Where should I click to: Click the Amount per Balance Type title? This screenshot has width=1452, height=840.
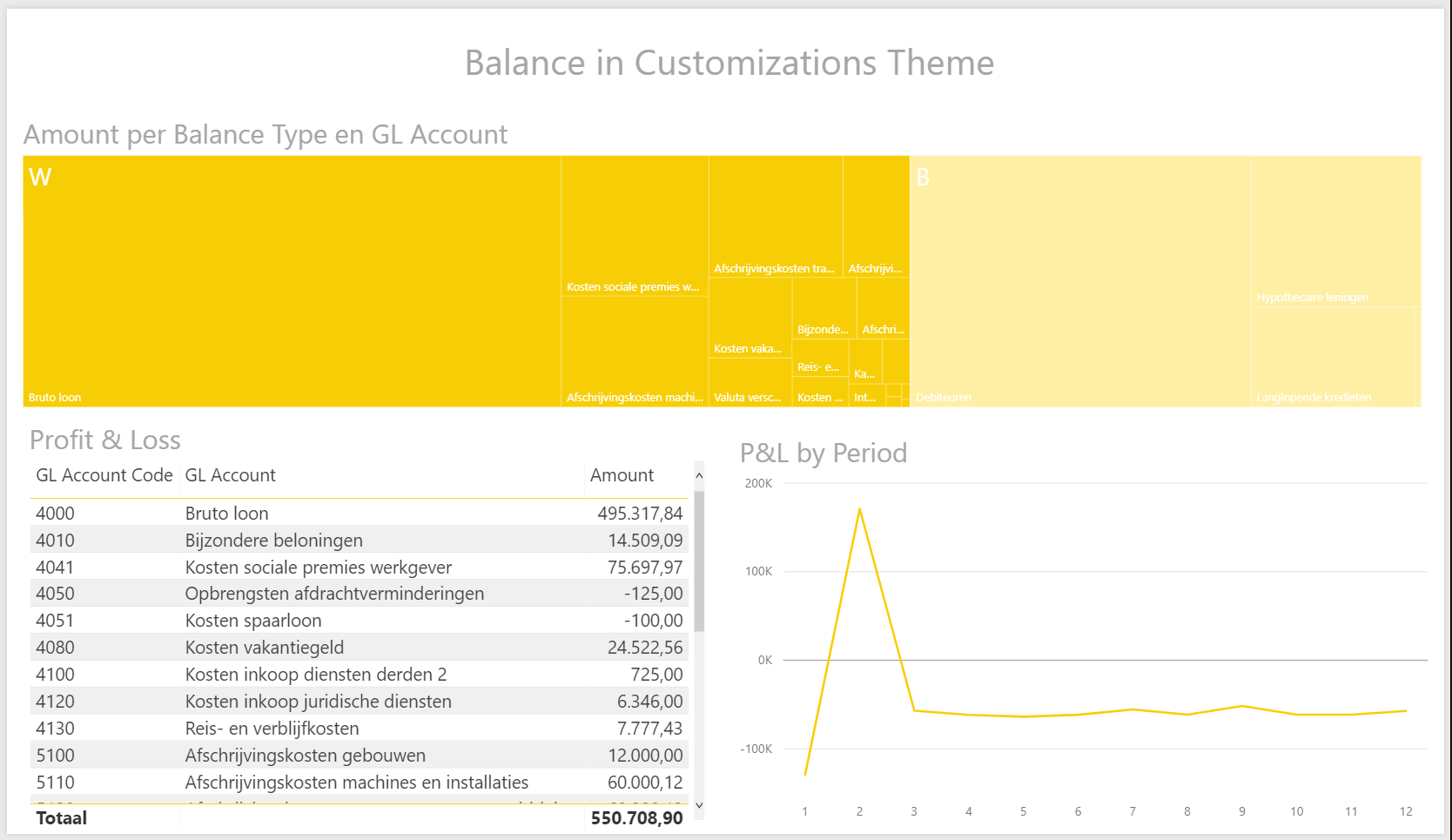(266, 135)
